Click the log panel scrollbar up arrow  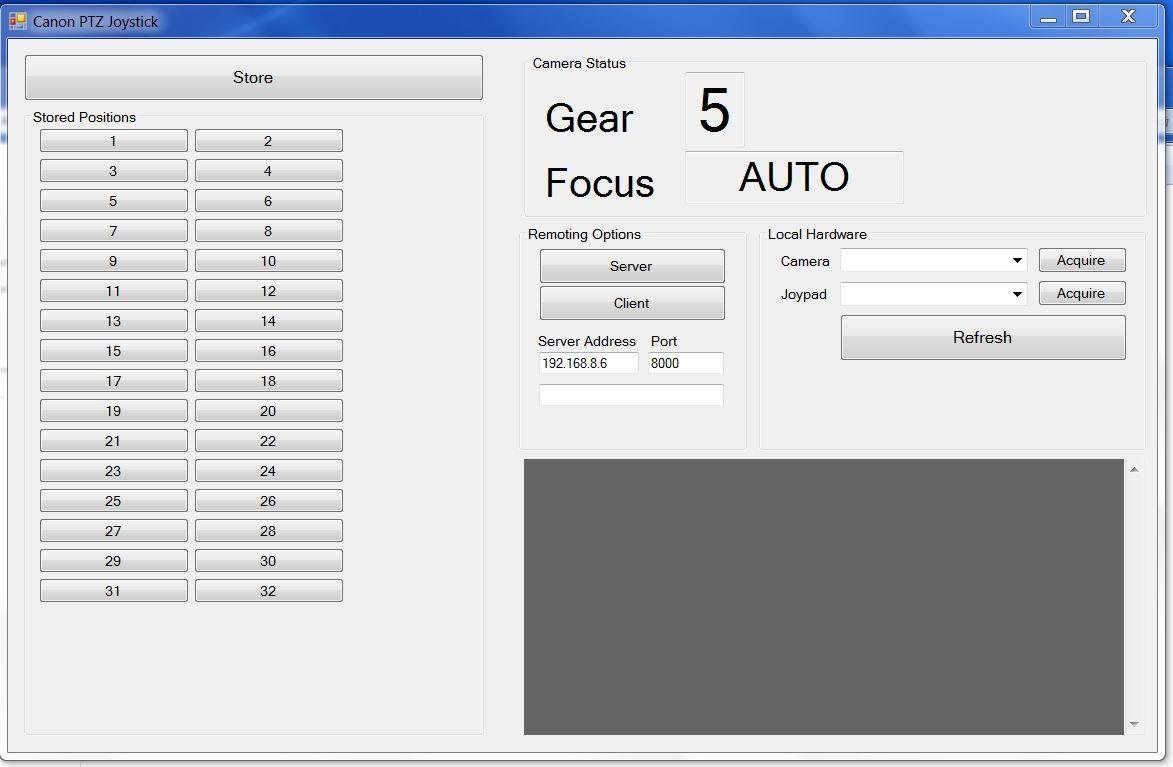[x=1134, y=469]
